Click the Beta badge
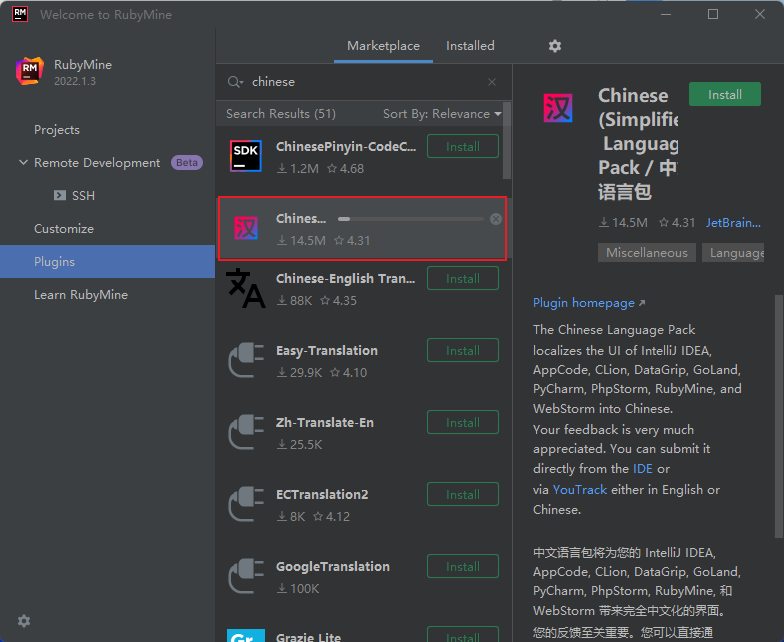784x642 pixels. tap(186, 163)
